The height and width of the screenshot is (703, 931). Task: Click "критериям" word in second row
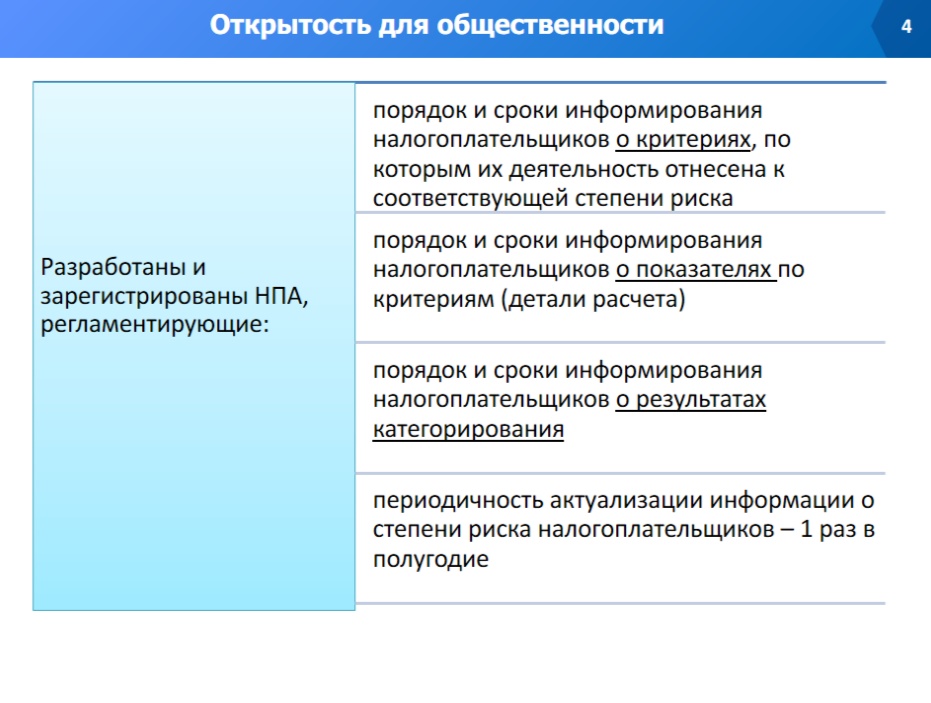pyautogui.click(x=433, y=300)
